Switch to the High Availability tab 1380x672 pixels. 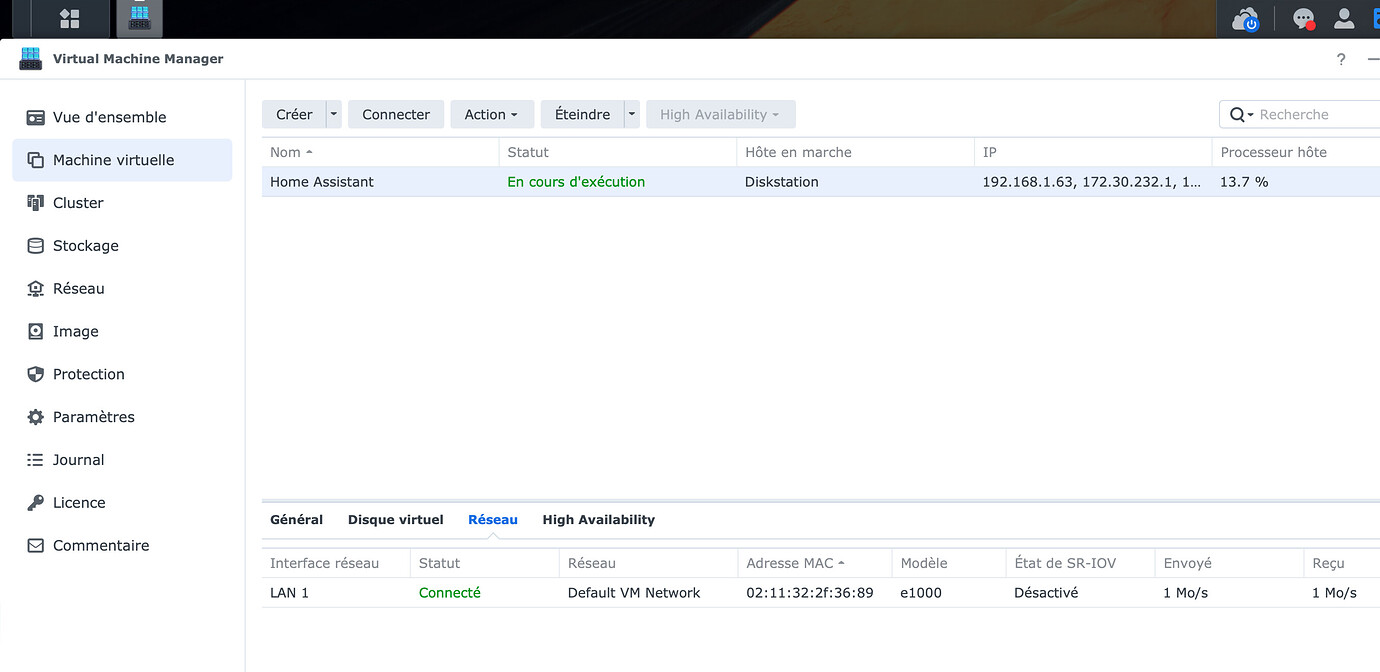[x=598, y=519]
